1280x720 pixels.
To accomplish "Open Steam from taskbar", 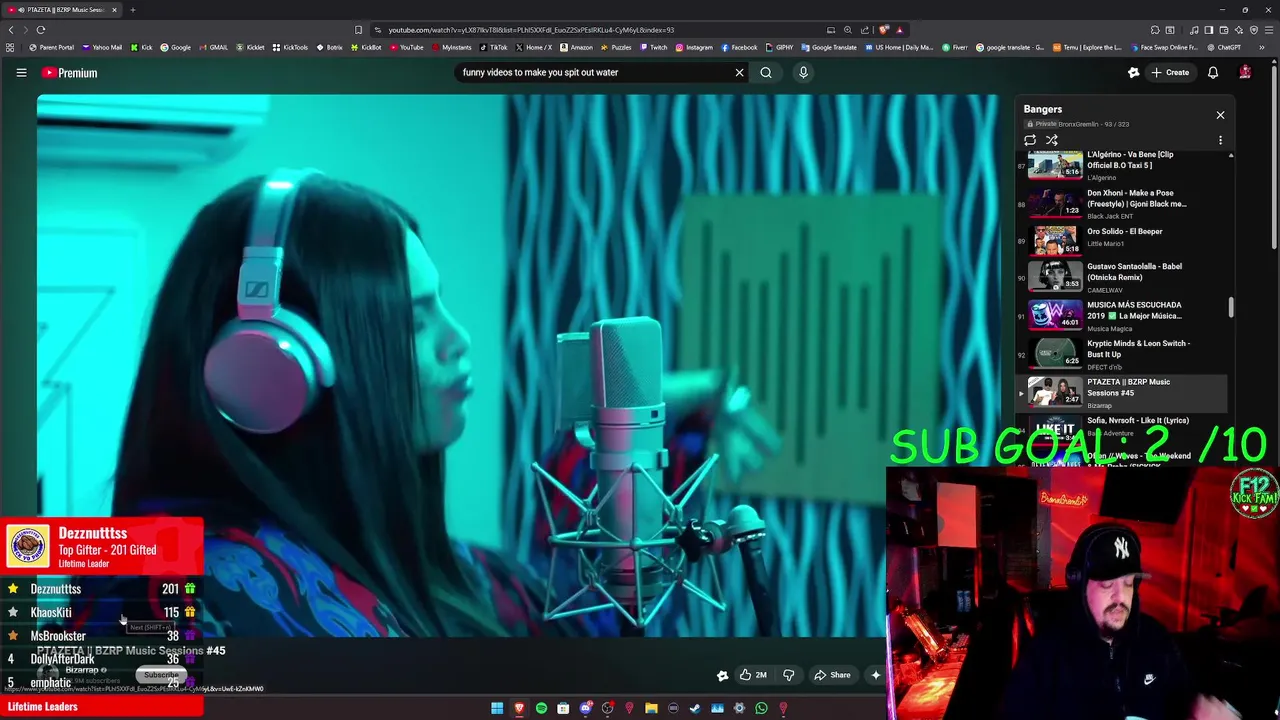I will 695,708.
